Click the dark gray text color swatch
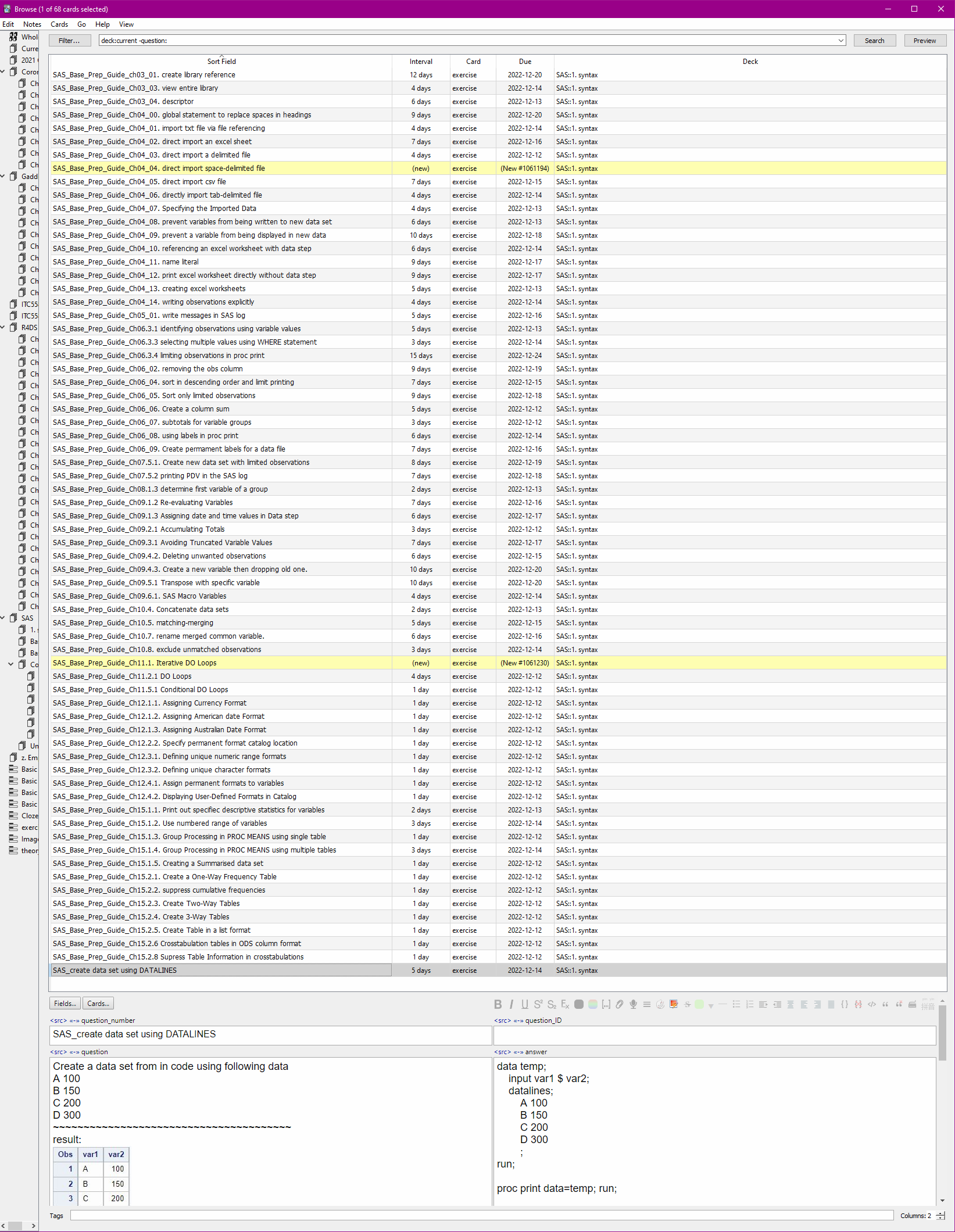Screen dimensions: 955x1232 tap(579, 1004)
